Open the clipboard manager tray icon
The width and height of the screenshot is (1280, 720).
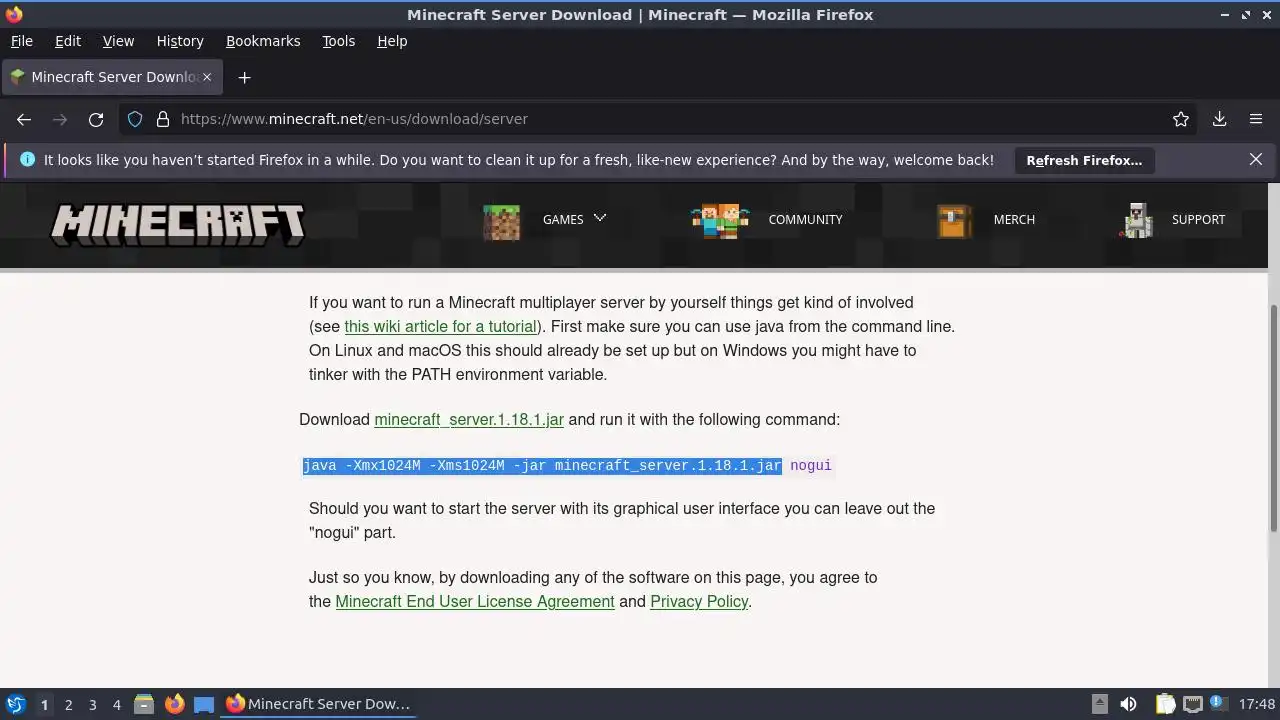[x=1165, y=704]
